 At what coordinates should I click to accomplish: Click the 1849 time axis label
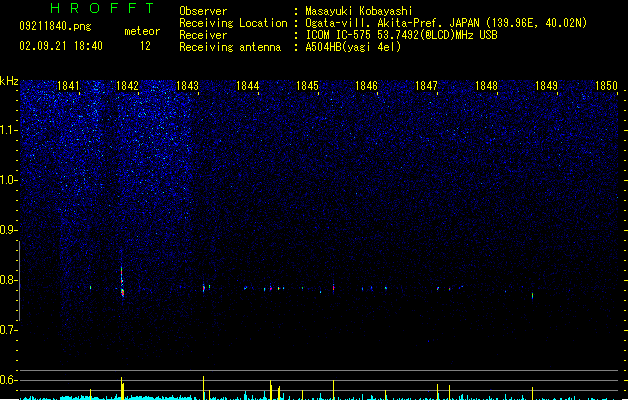[x=546, y=86]
